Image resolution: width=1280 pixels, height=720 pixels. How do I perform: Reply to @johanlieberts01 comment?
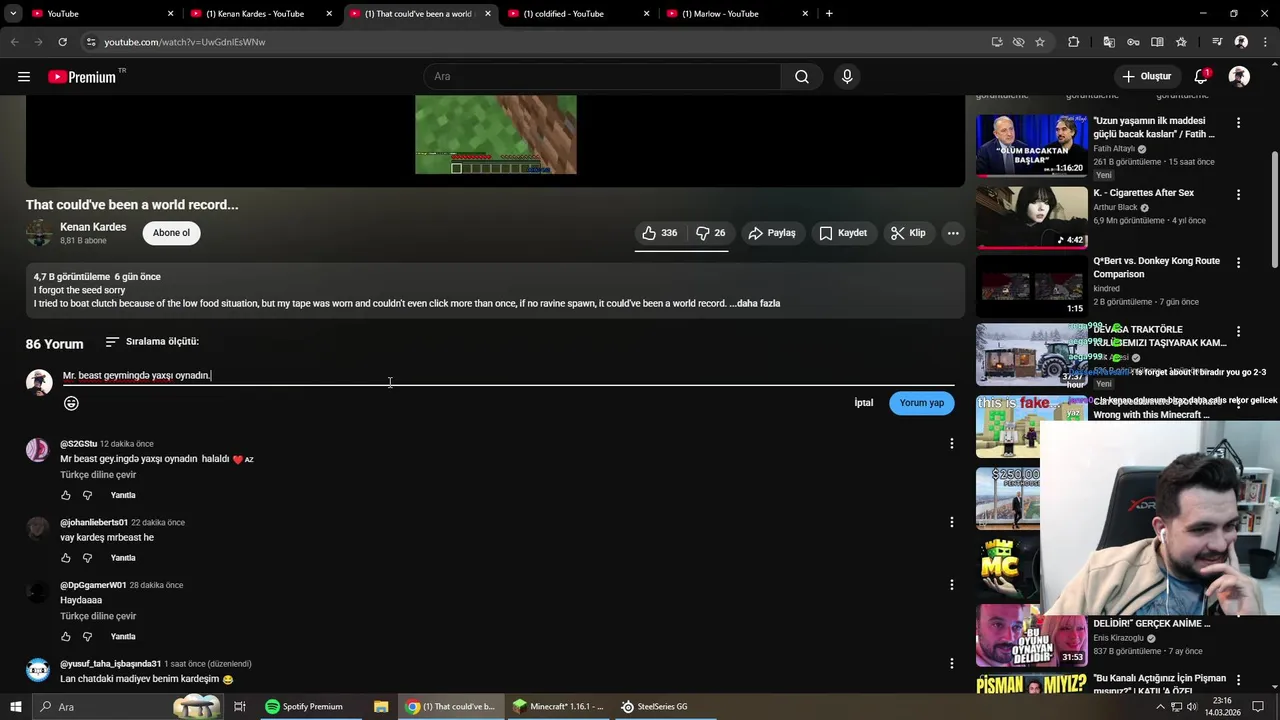tap(123, 558)
